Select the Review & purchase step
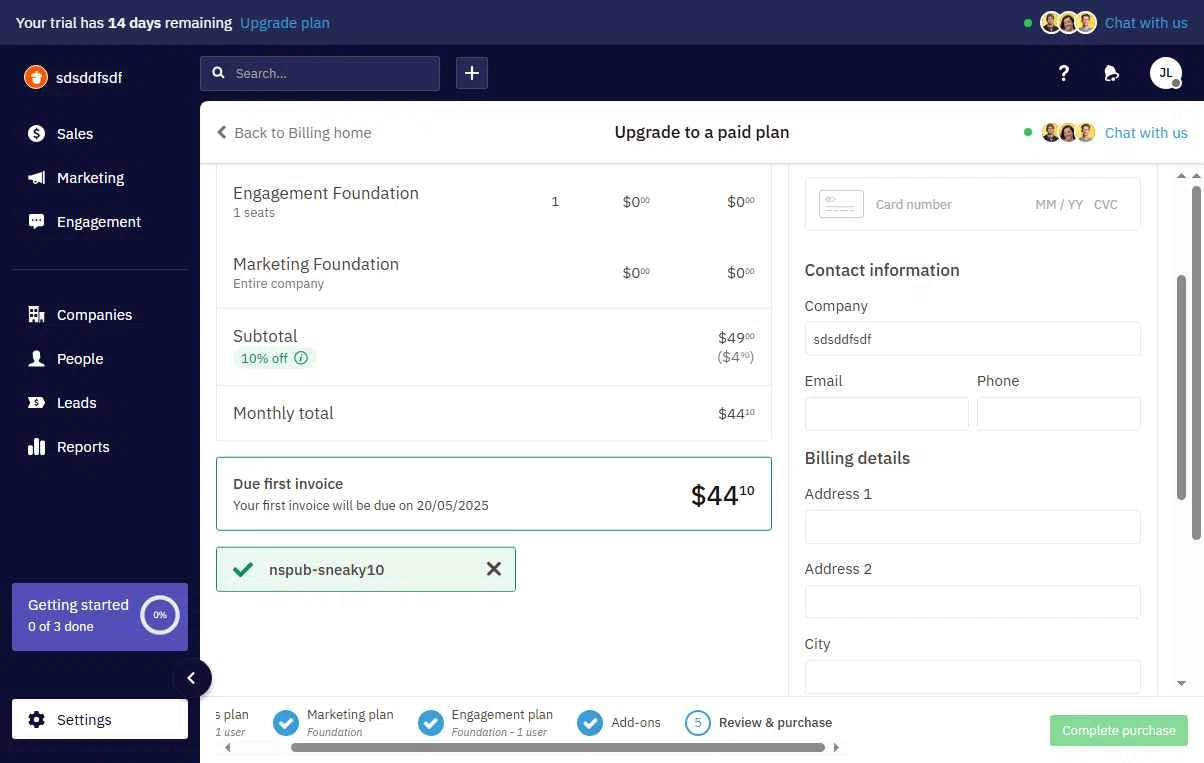Viewport: 1204px width, 763px height. [759, 722]
